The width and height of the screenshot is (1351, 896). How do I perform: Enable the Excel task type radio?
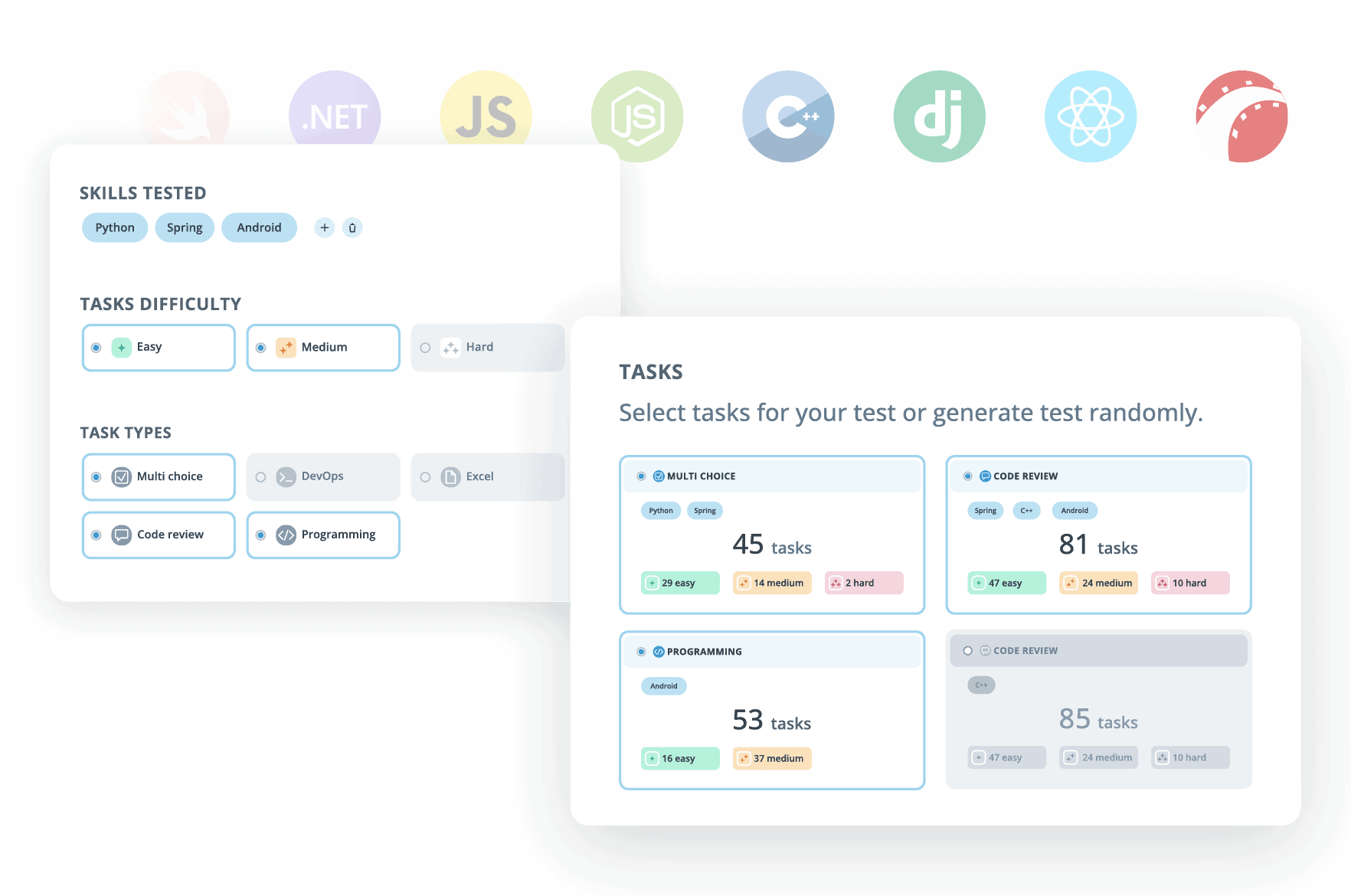[x=425, y=477]
